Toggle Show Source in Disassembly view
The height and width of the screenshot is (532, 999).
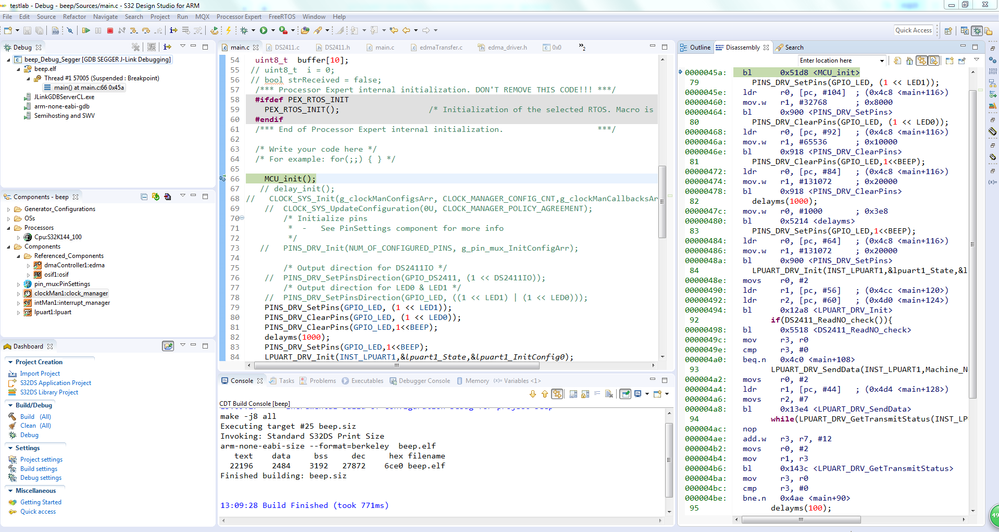[x=933, y=61]
